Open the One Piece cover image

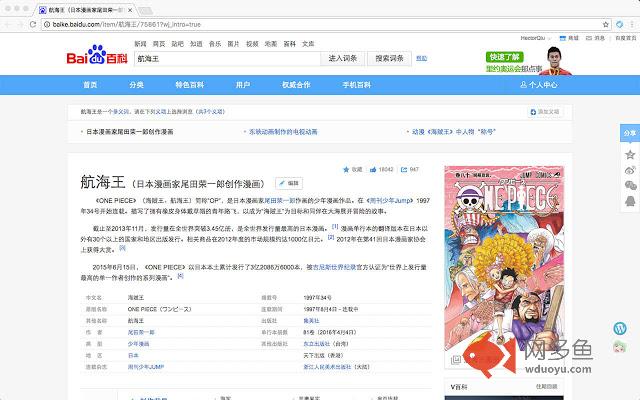point(504,258)
